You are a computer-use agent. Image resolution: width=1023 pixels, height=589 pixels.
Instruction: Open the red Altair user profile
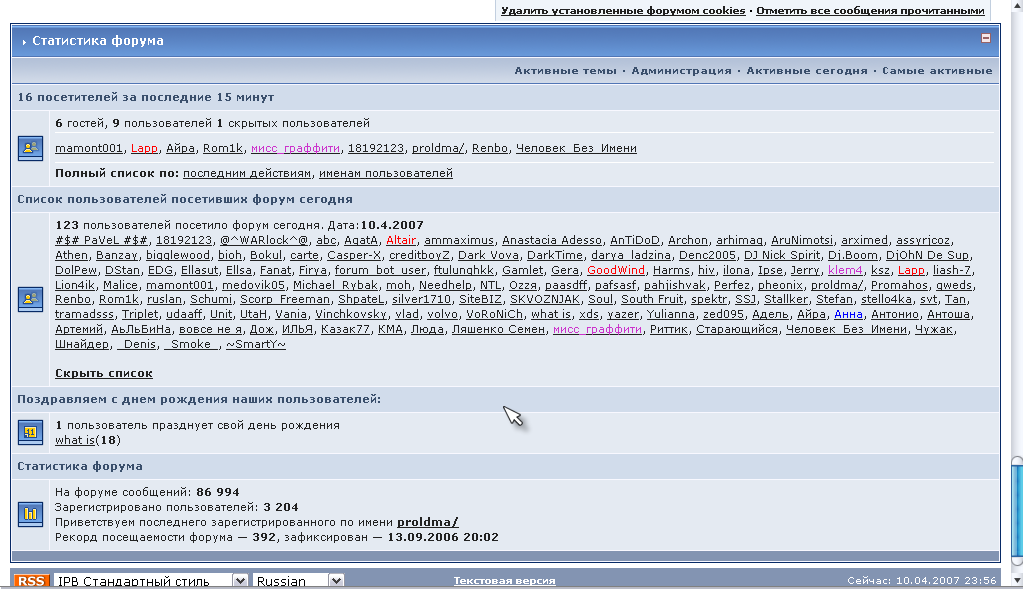400,240
